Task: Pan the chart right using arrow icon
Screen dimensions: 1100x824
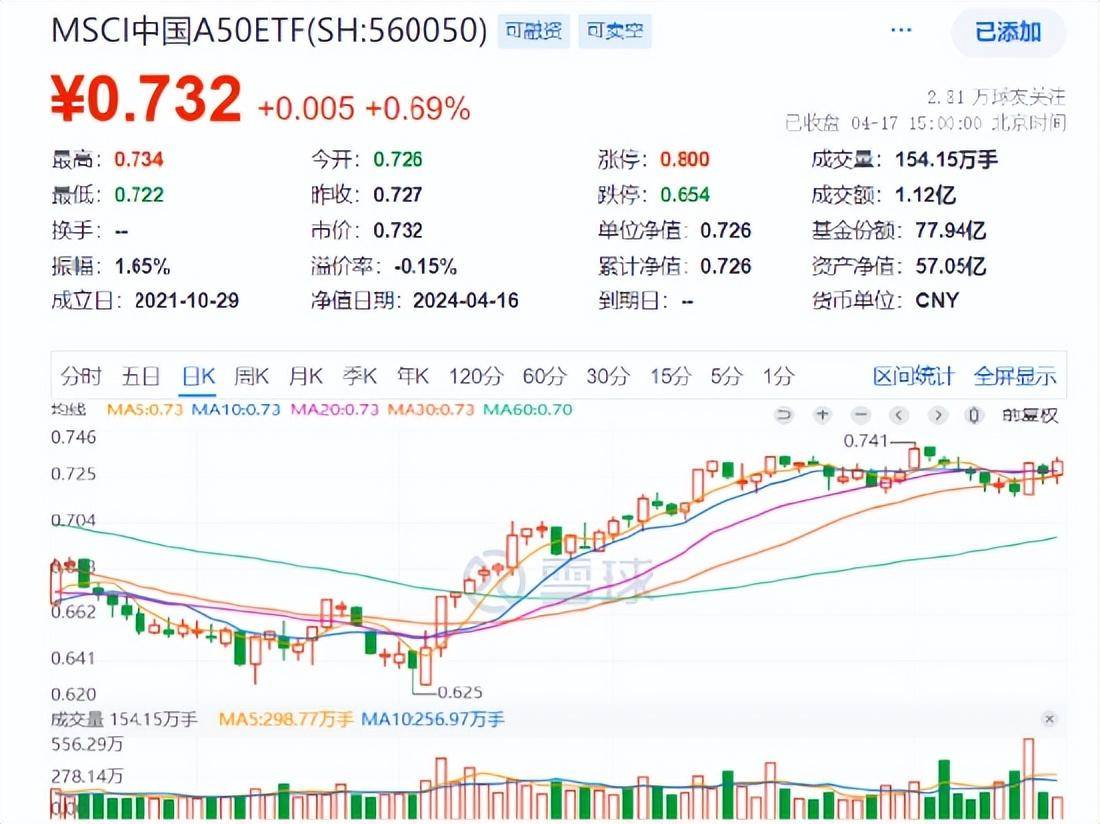Action: click(x=937, y=413)
